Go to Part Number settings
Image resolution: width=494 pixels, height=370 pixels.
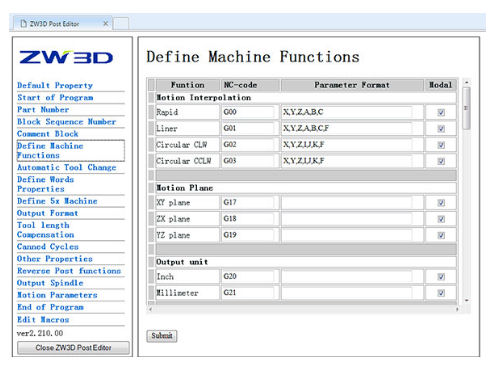(x=43, y=110)
